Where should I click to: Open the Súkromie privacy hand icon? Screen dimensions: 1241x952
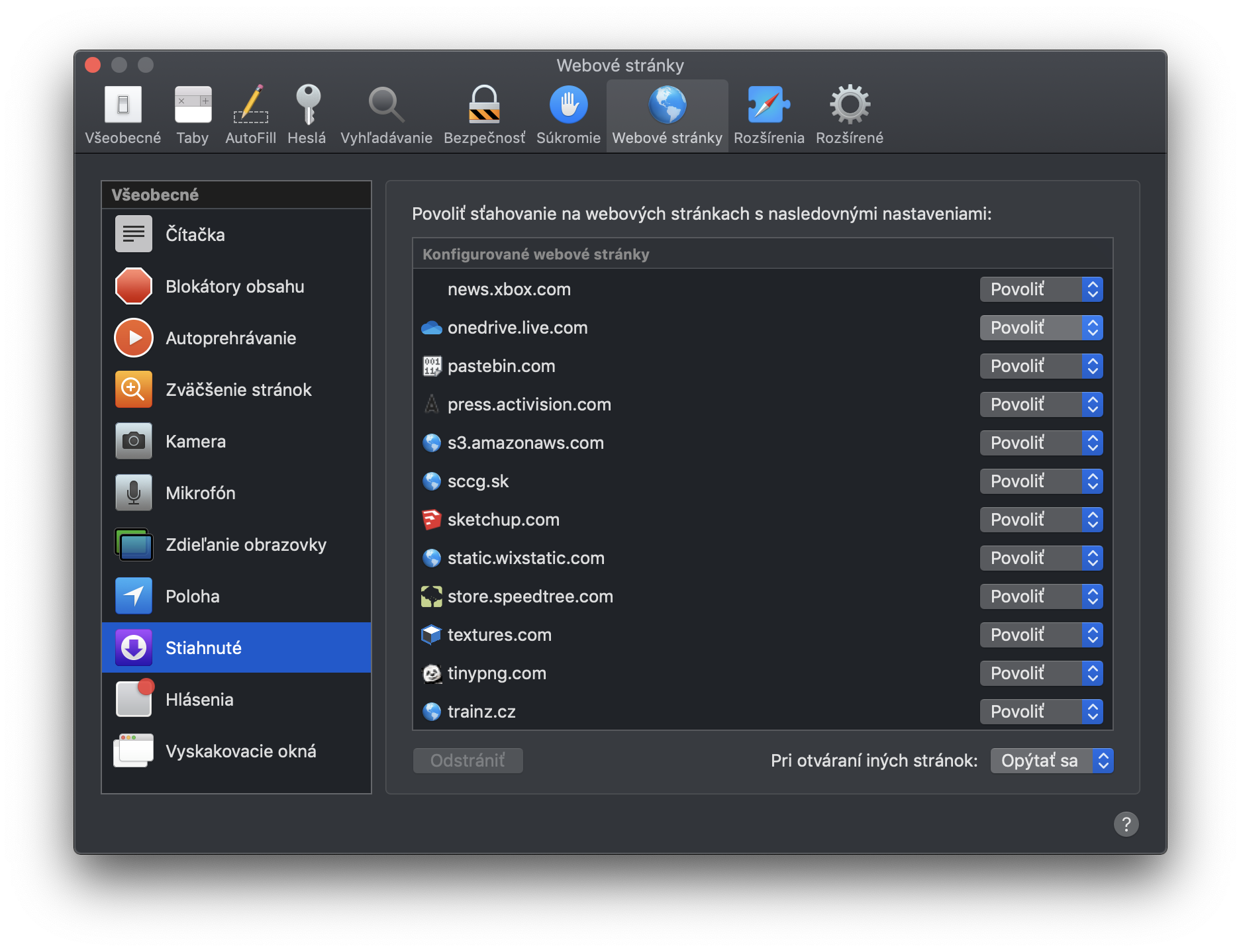pyautogui.click(x=568, y=106)
